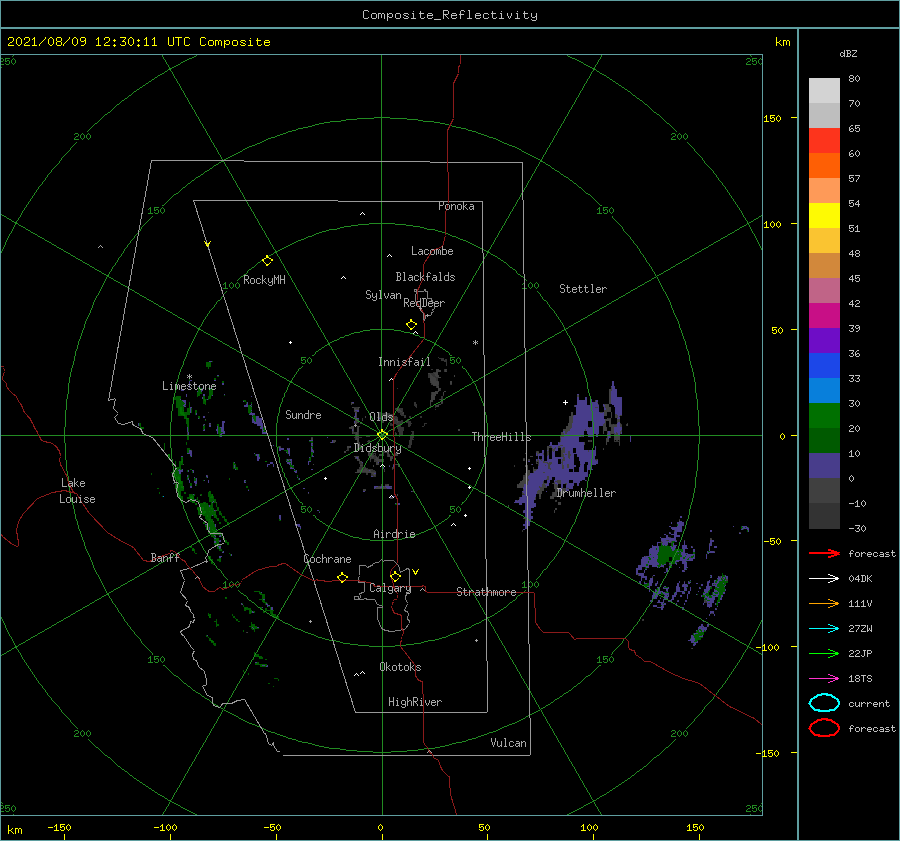Click the Stettler town label

click(x=583, y=289)
